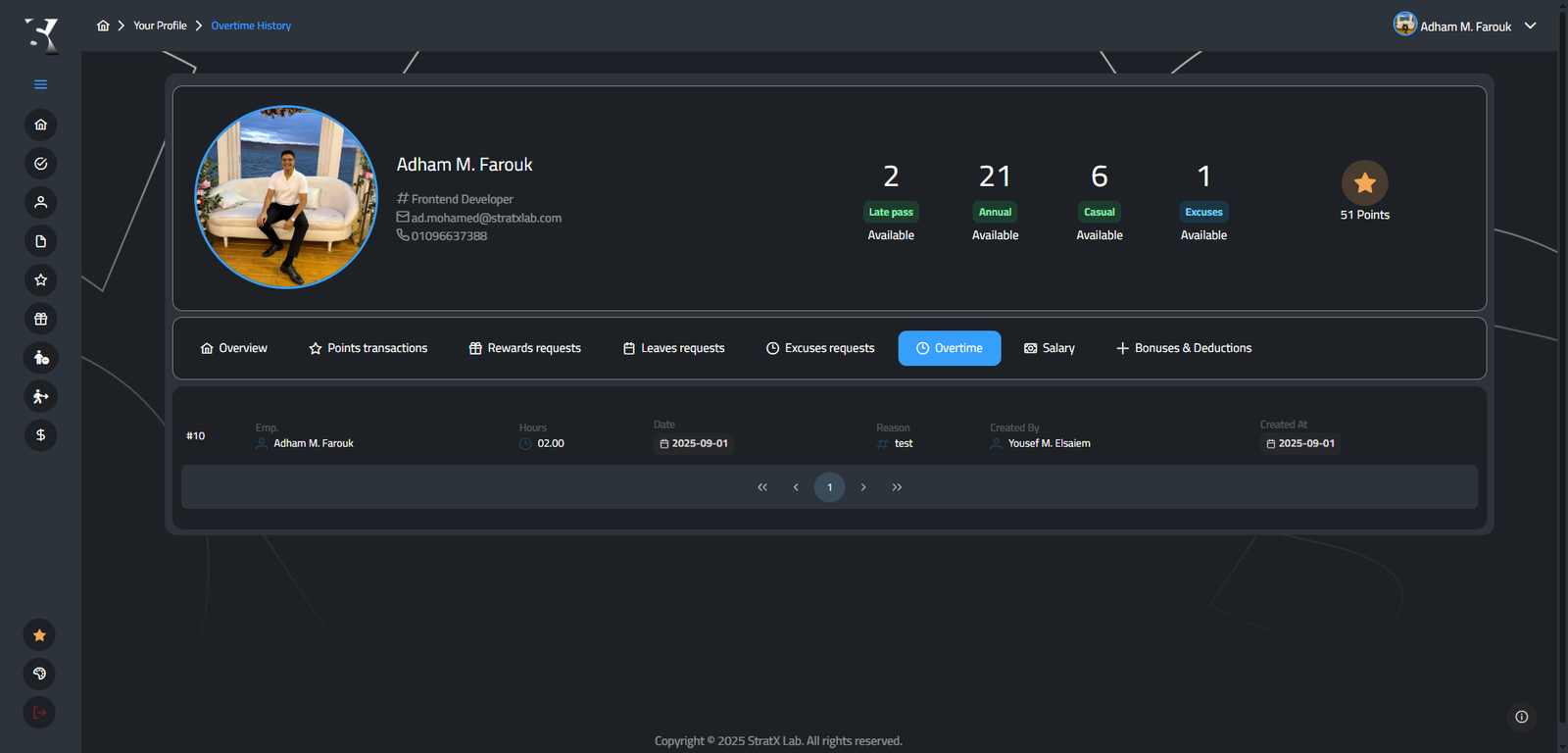The image size is (1568, 753).
Task: Open the check-circle tasks icon in sidebar
Action: pyautogui.click(x=40, y=164)
